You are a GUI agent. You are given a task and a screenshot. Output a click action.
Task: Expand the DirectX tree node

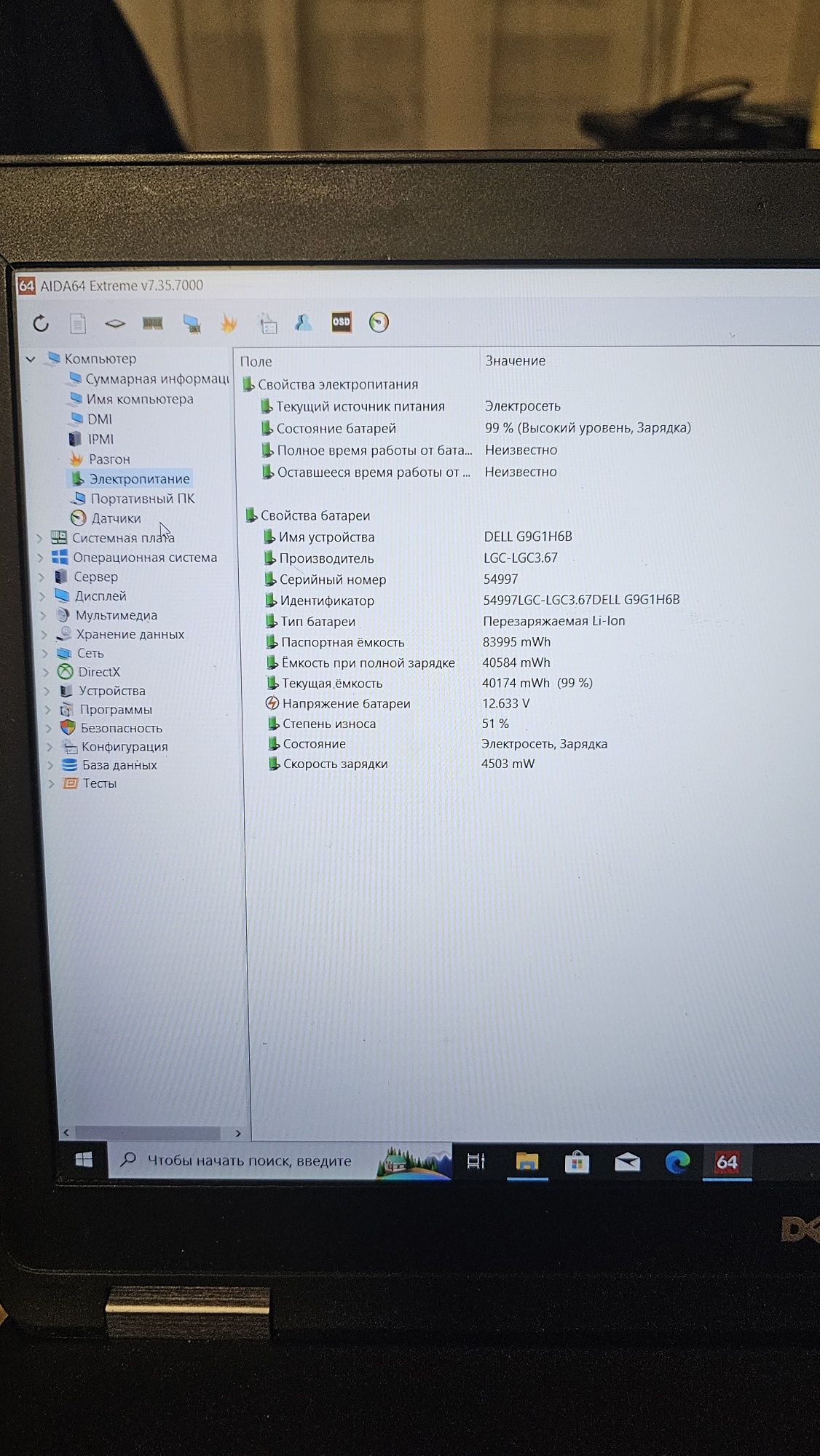pos(47,672)
